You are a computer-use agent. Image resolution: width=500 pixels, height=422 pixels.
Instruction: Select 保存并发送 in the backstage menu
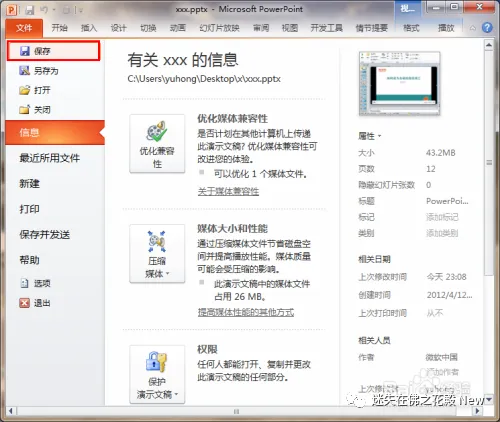click(45, 234)
